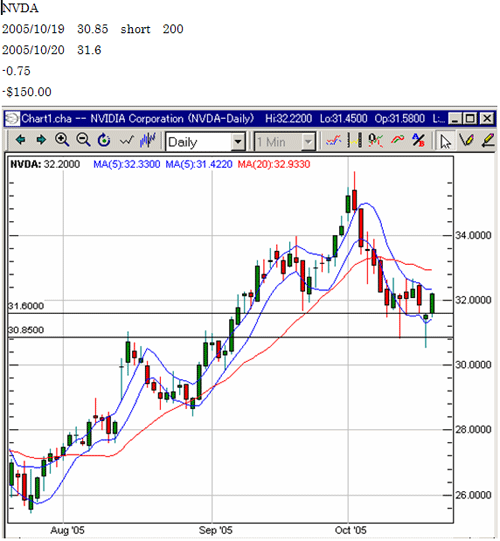Zoom in with the magnifier plus icon

point(62,140)
